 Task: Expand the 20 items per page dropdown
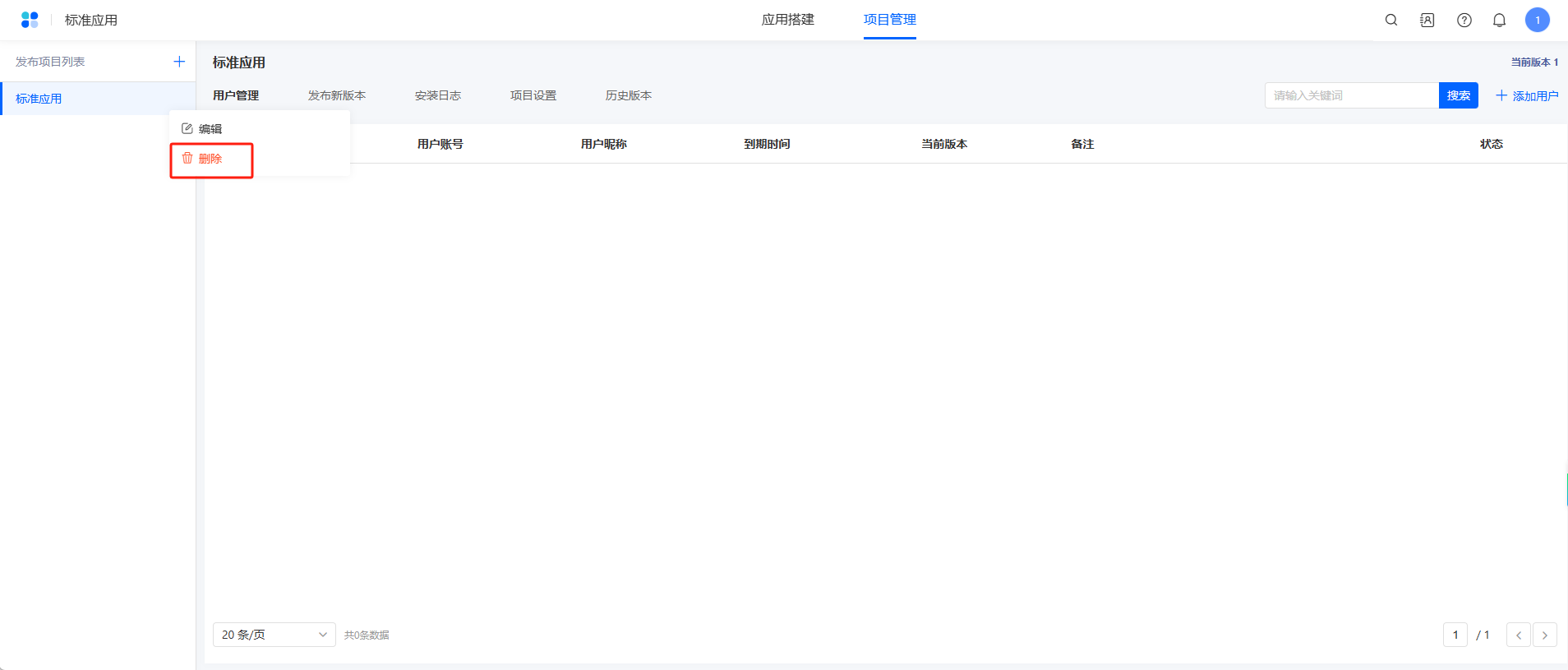pos(274,635)
